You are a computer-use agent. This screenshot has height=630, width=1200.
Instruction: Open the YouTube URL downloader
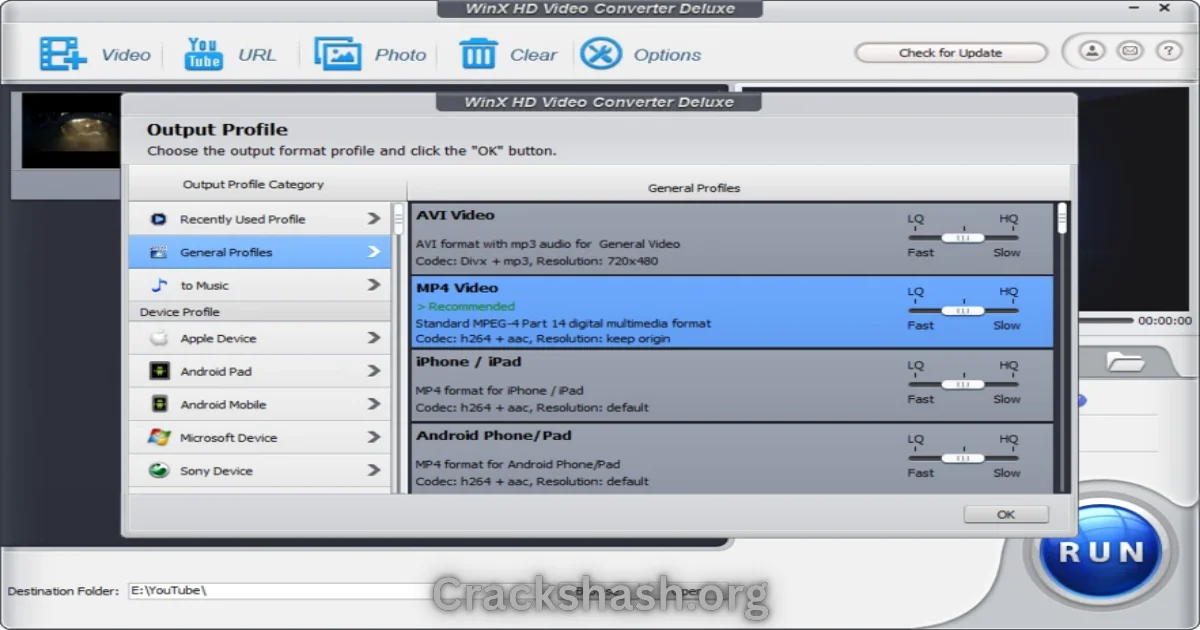click(203, 54)
